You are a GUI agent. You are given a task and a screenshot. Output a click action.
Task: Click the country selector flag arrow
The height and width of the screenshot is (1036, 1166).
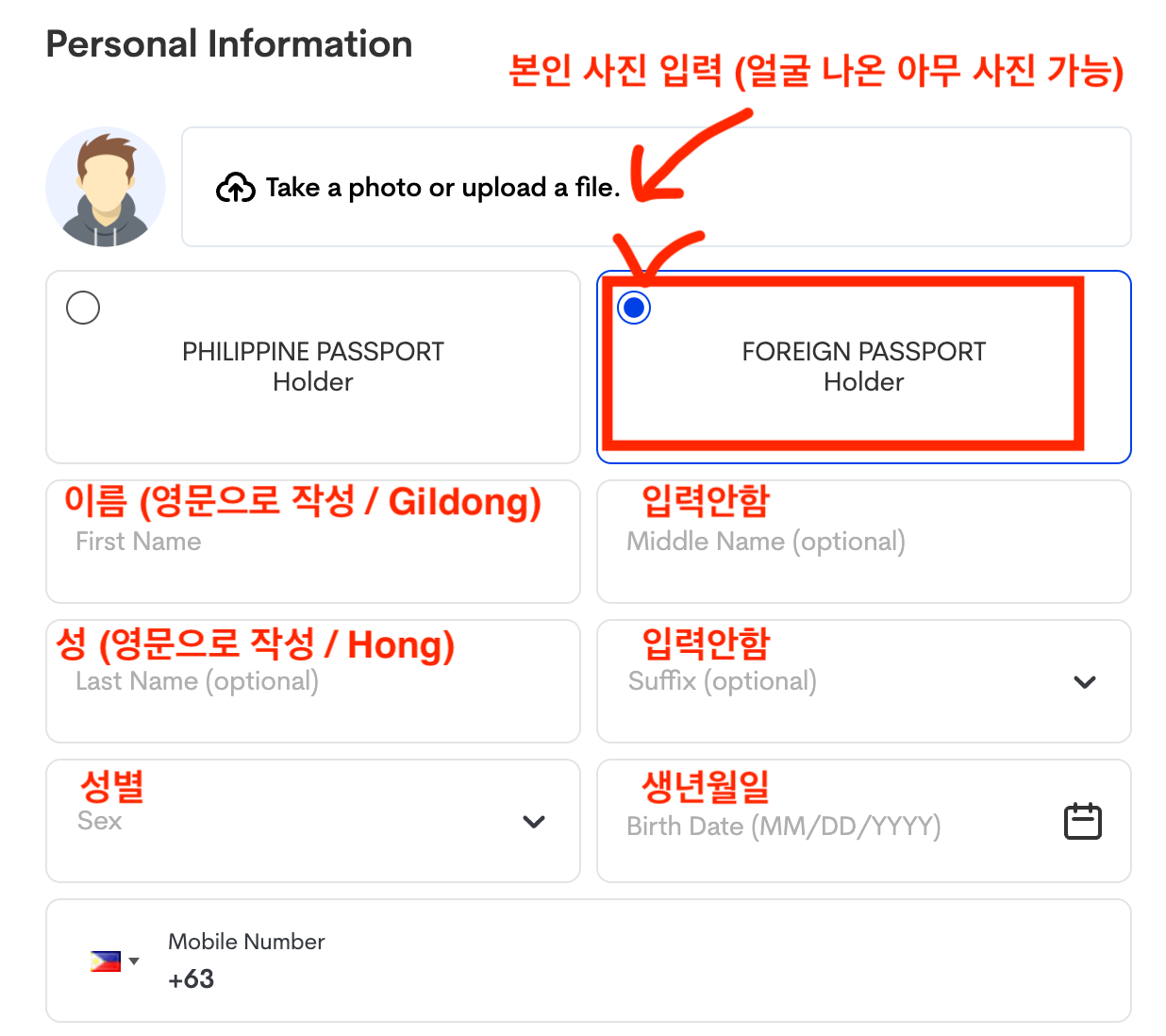point(134,961)
